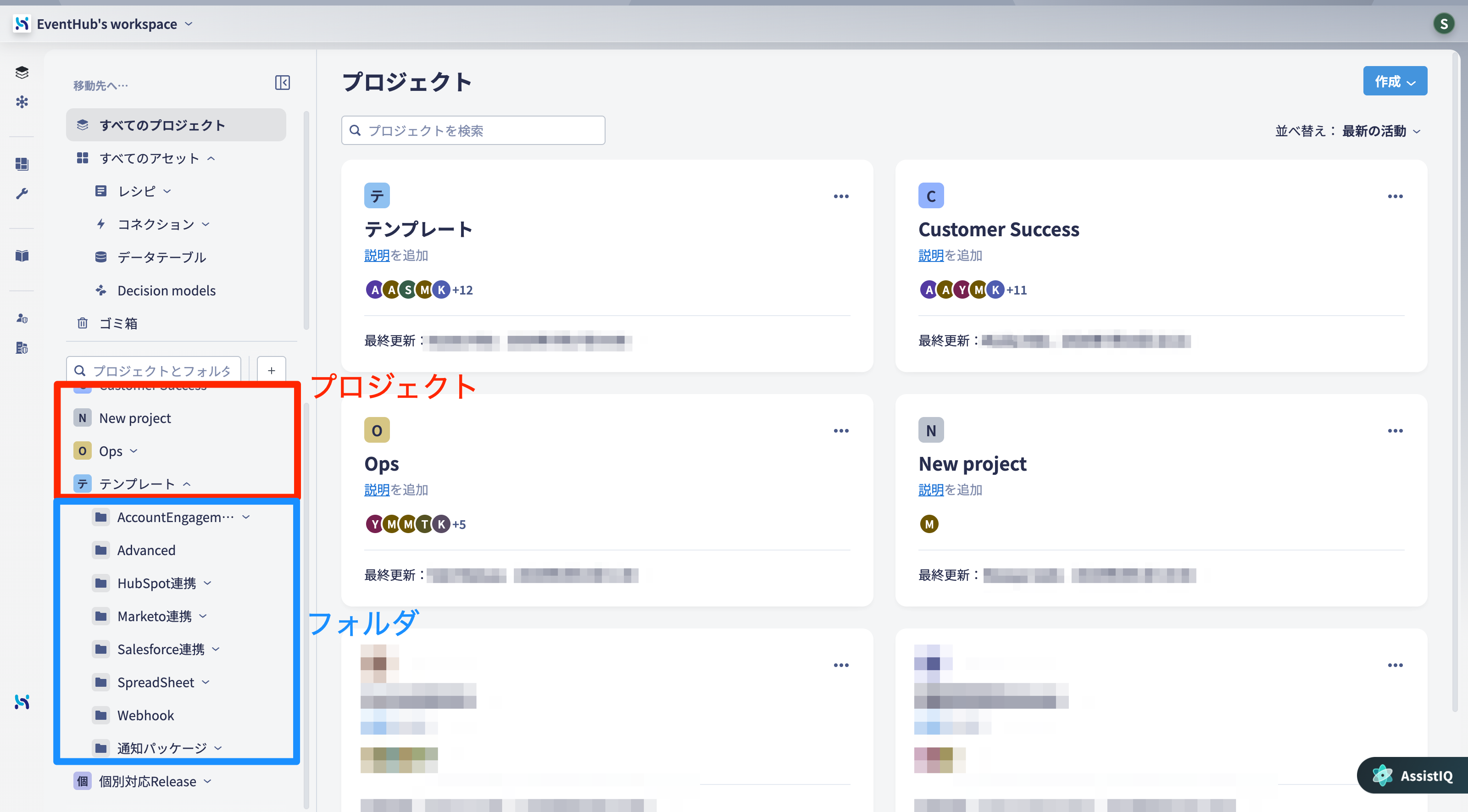Open the EventHub's workspace dropdown

(x=115, y=23)
